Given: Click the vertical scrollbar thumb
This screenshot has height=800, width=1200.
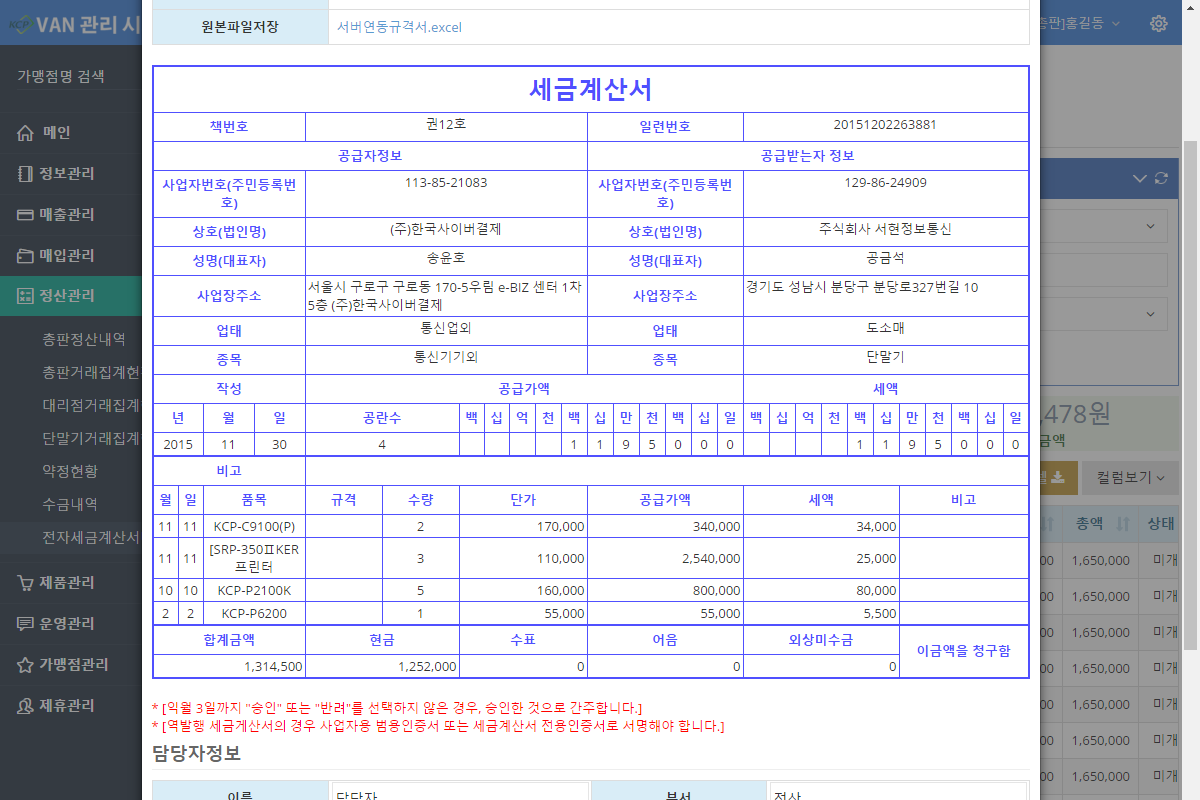Looking at the screenshot, I should click(x=1190, y=394).
